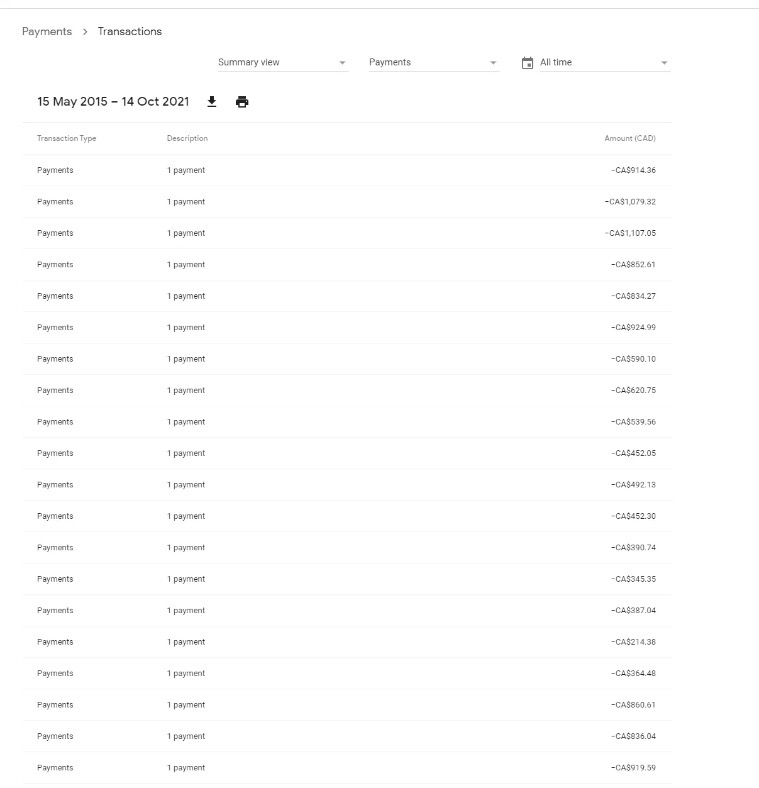Open the Summary view dropdown
Screen dimensions: 759x788
[x=282, y=63]
